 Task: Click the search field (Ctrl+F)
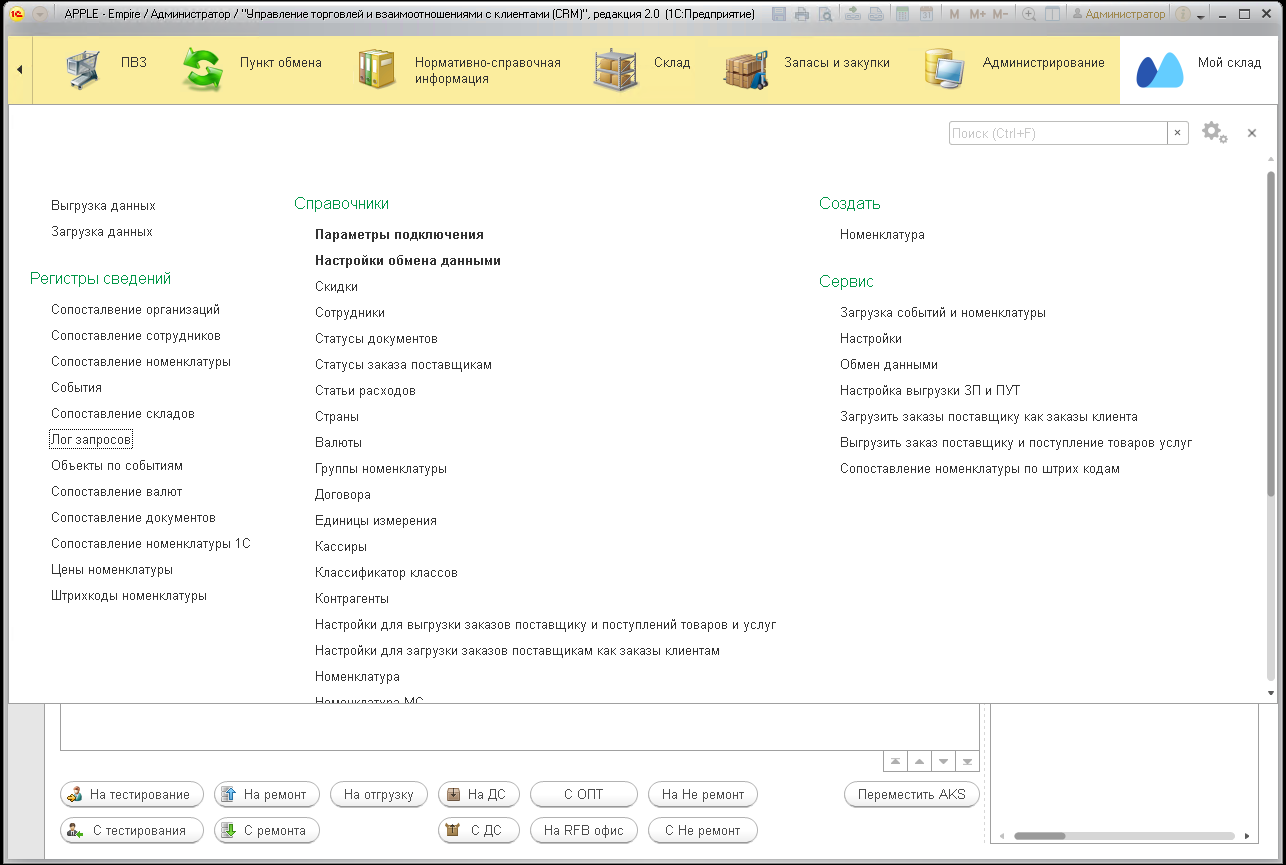pos(1057,133)
